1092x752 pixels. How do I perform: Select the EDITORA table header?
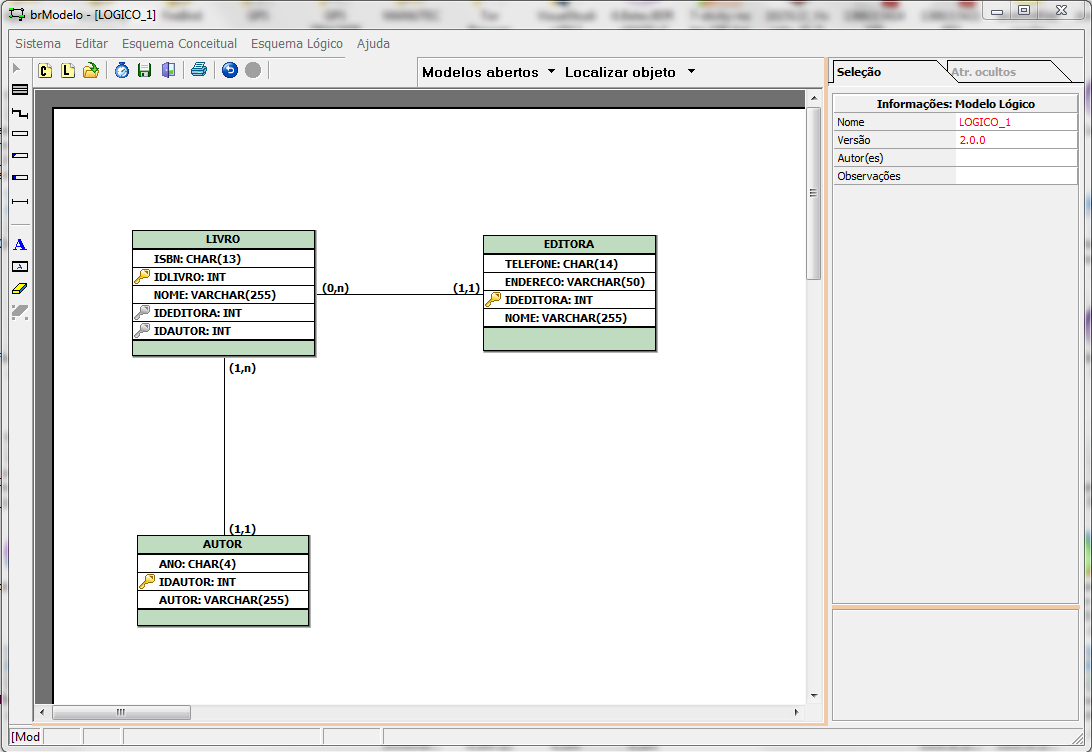pyautogui.click(x=570, y=244)
